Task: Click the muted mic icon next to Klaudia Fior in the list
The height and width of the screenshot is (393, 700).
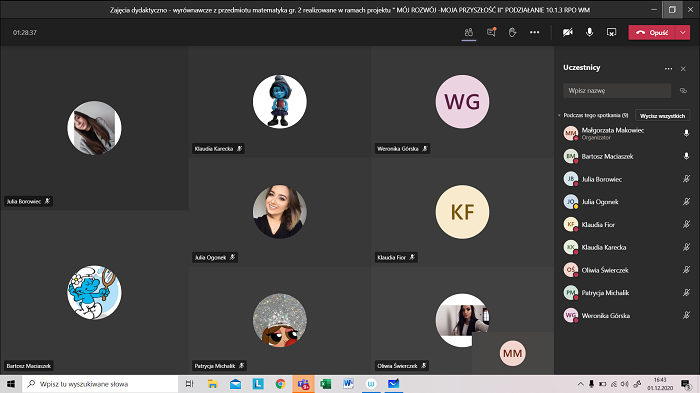Action: 686,224
